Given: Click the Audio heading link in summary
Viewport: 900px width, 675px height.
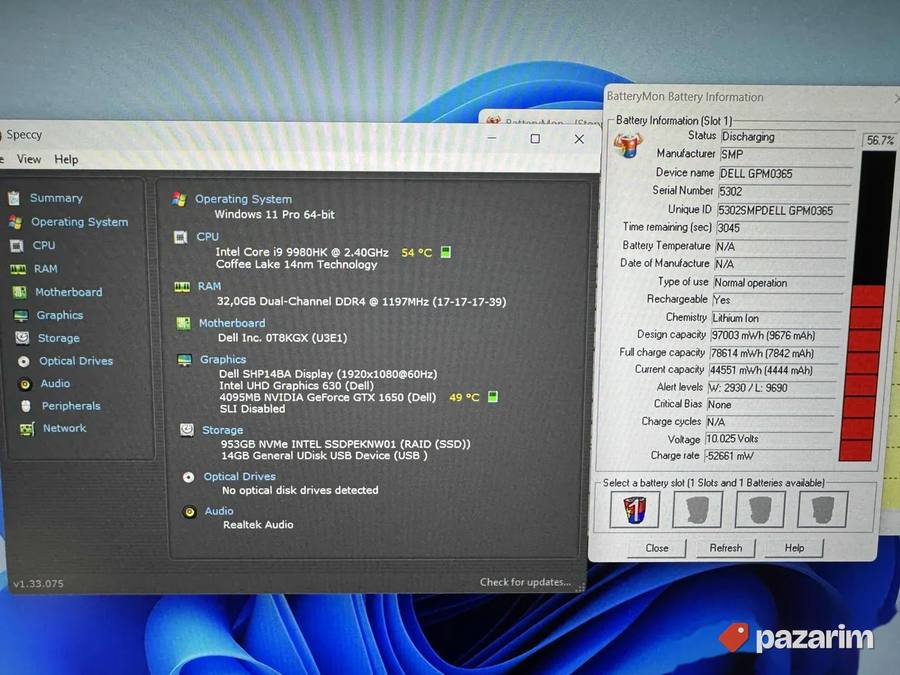Looking at the screenshot, I should point(219,511).
